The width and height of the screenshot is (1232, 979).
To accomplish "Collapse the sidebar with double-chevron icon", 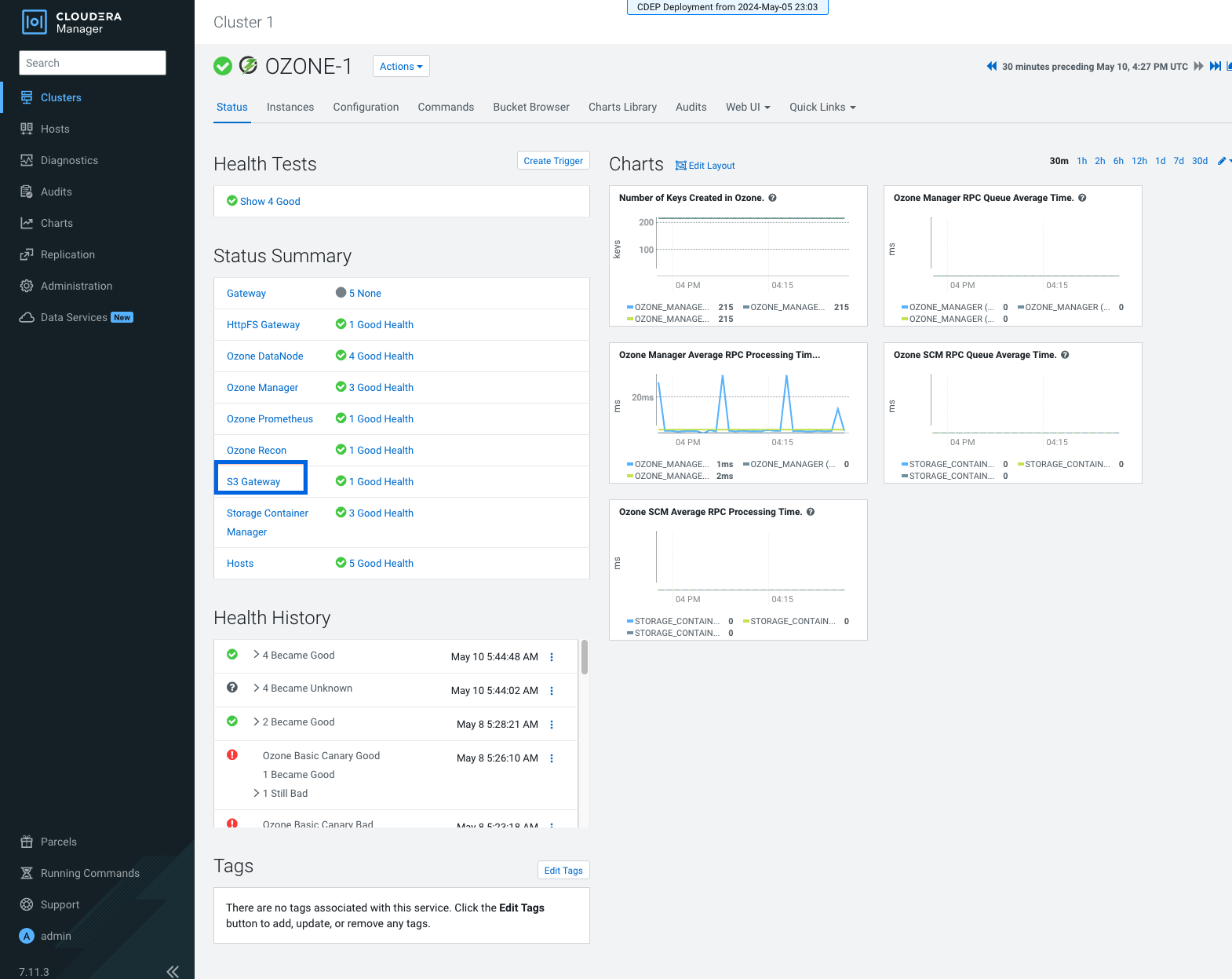I will (173, 971).
